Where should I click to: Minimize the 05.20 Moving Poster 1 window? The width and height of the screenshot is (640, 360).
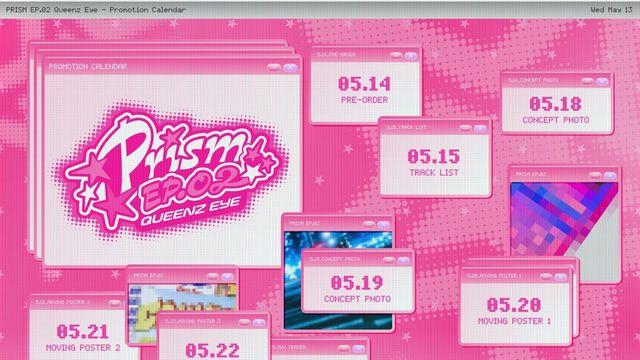point(546,277)
